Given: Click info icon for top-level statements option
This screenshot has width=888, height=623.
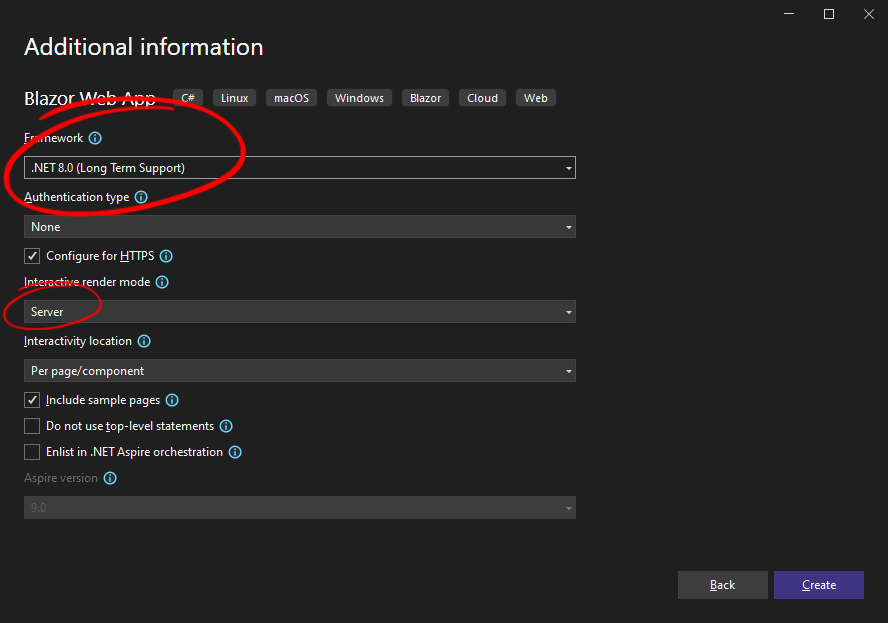Looking at the screenshot, I should click(226, 426).
